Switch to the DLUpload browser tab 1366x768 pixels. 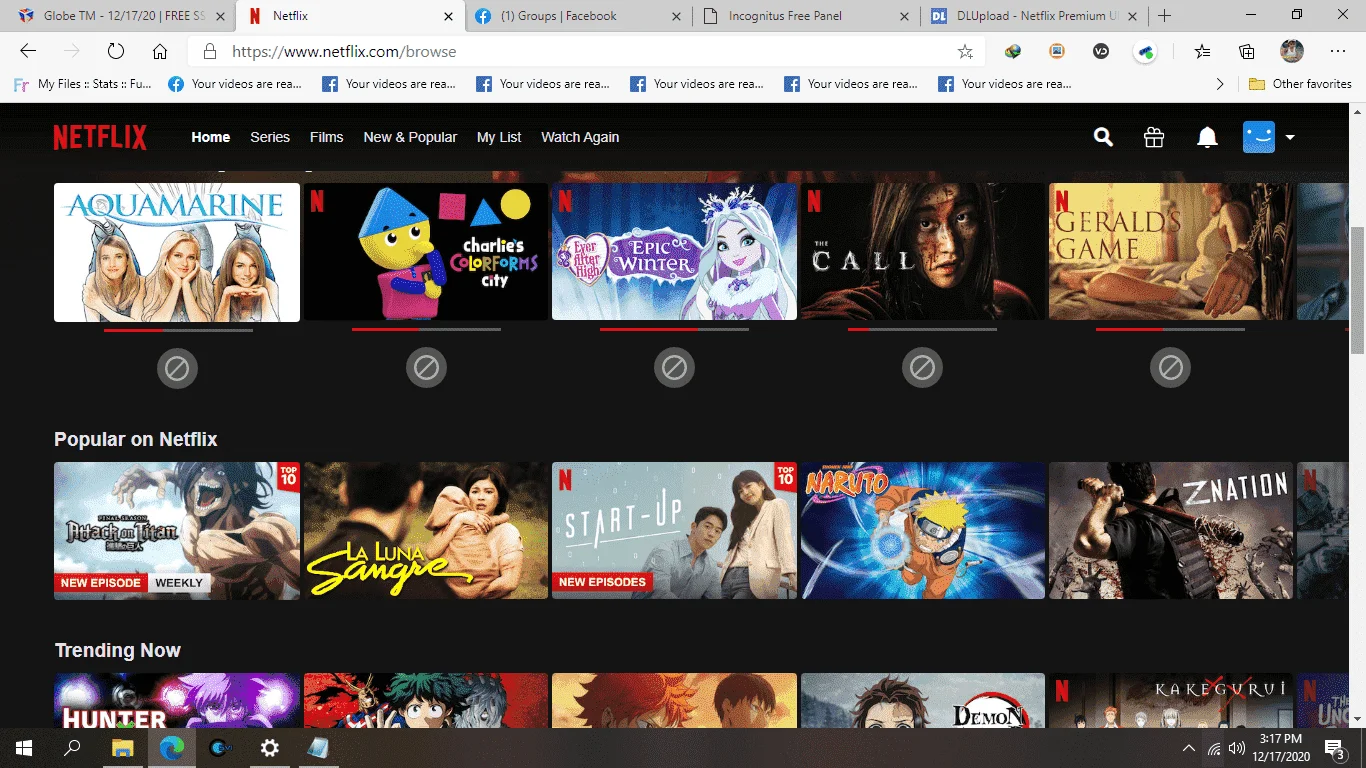click(1034, 16)
